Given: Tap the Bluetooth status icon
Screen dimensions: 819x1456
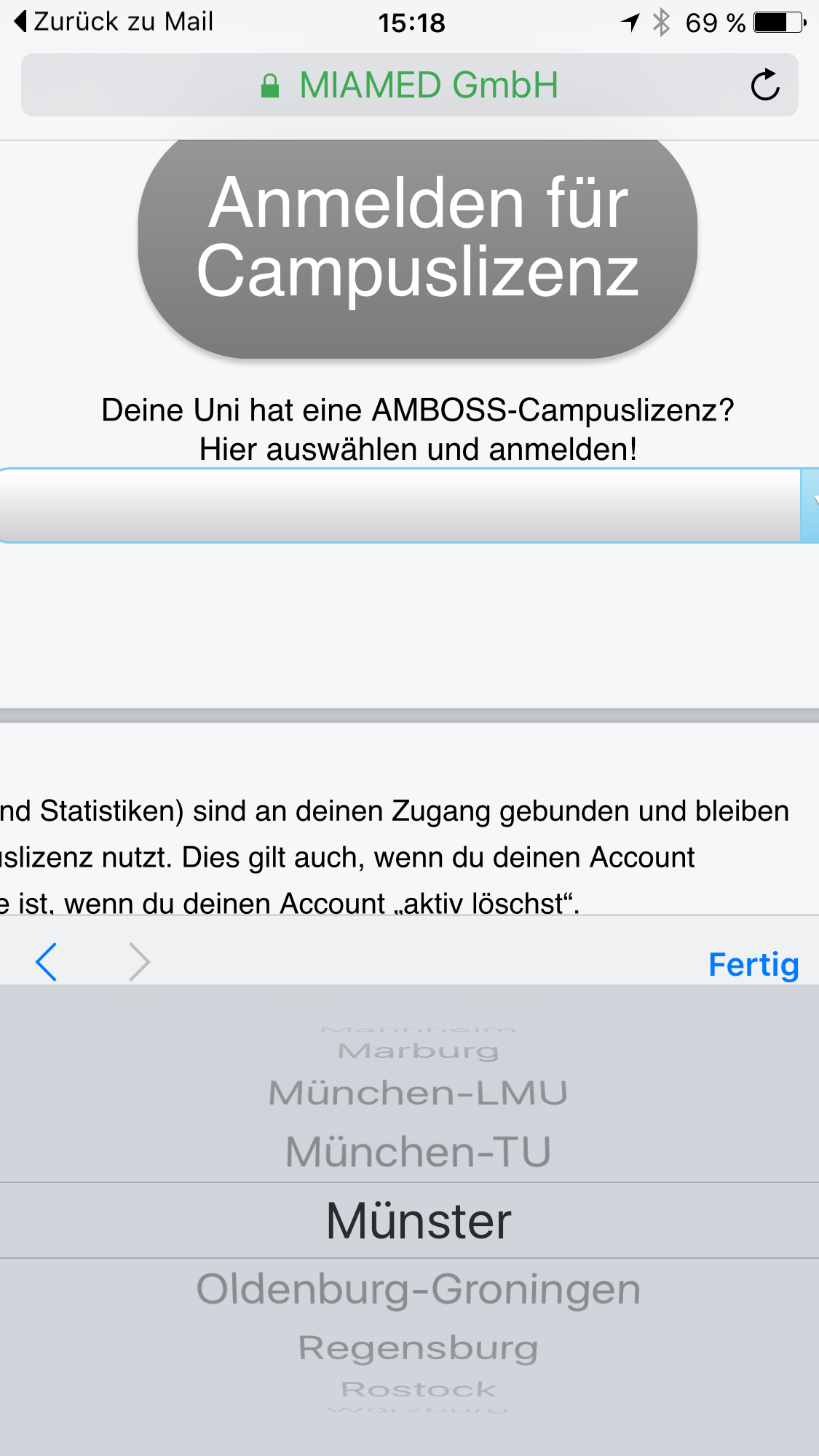Looking at the screenshot, I should (x=661, y=23).
